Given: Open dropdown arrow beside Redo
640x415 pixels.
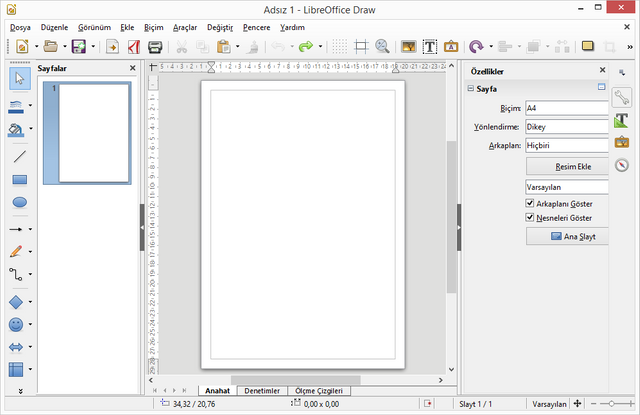Looking at the screenshot, I should point(320,47).
